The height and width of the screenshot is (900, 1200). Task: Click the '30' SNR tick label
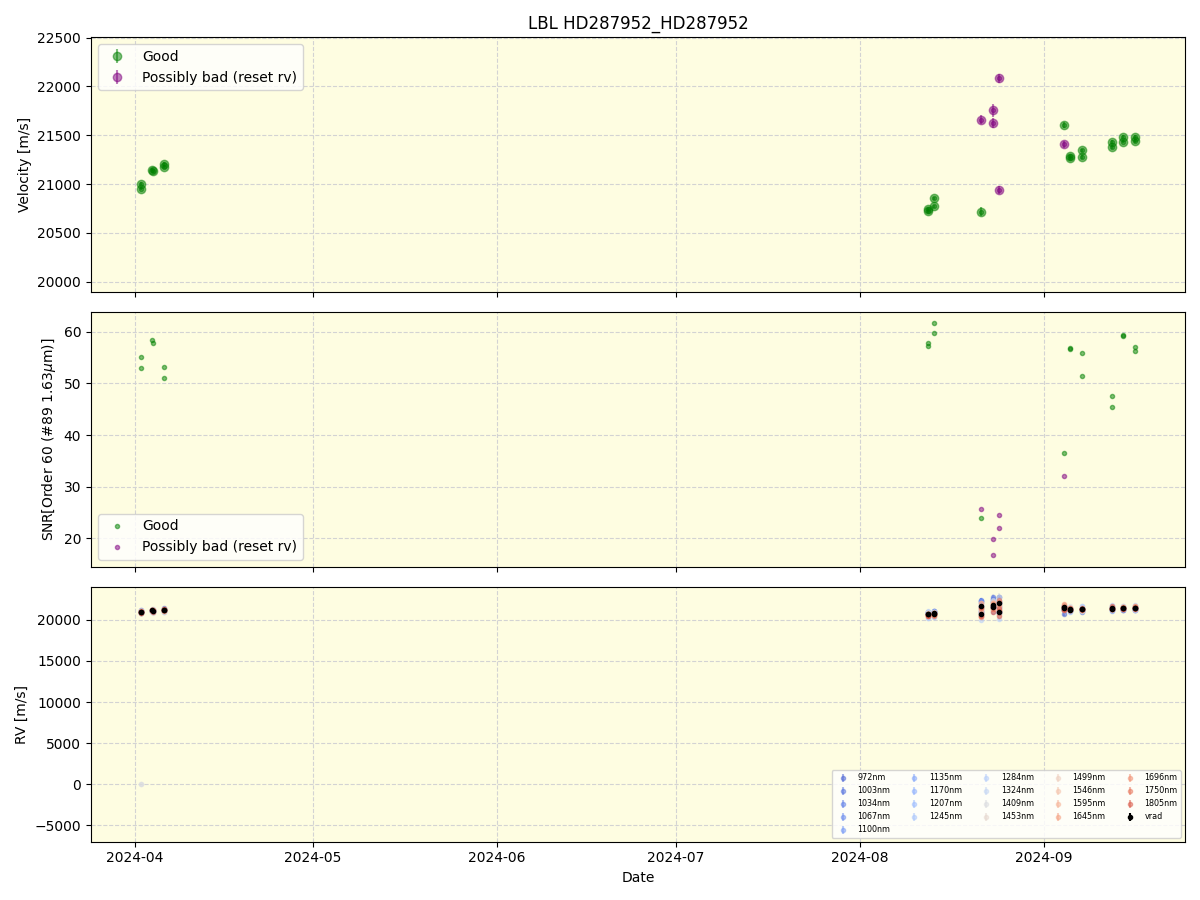pyautogui.click(x=73, y=488)
